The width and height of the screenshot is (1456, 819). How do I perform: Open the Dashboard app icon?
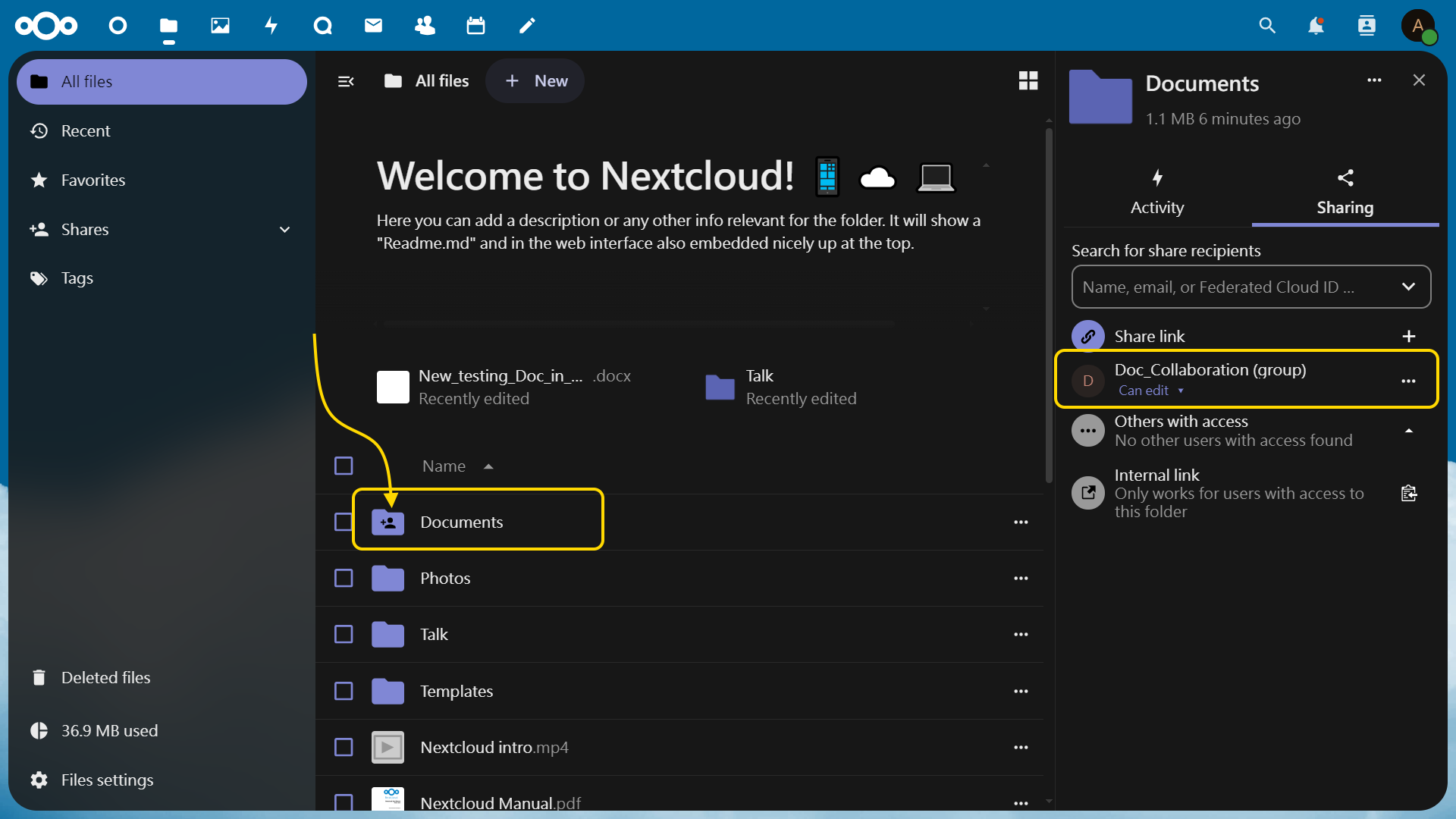(118, 26)
